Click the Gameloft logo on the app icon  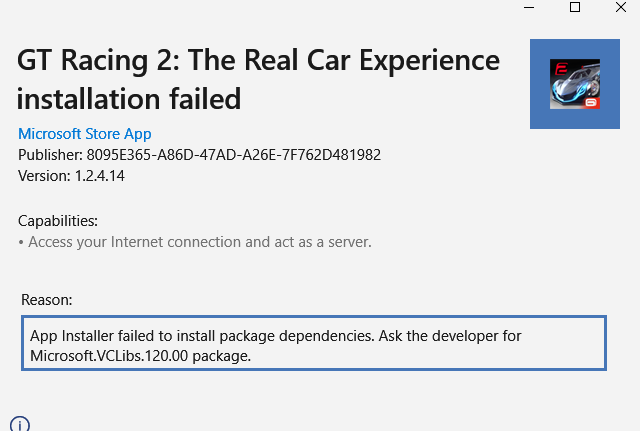(x=591, y=103)
